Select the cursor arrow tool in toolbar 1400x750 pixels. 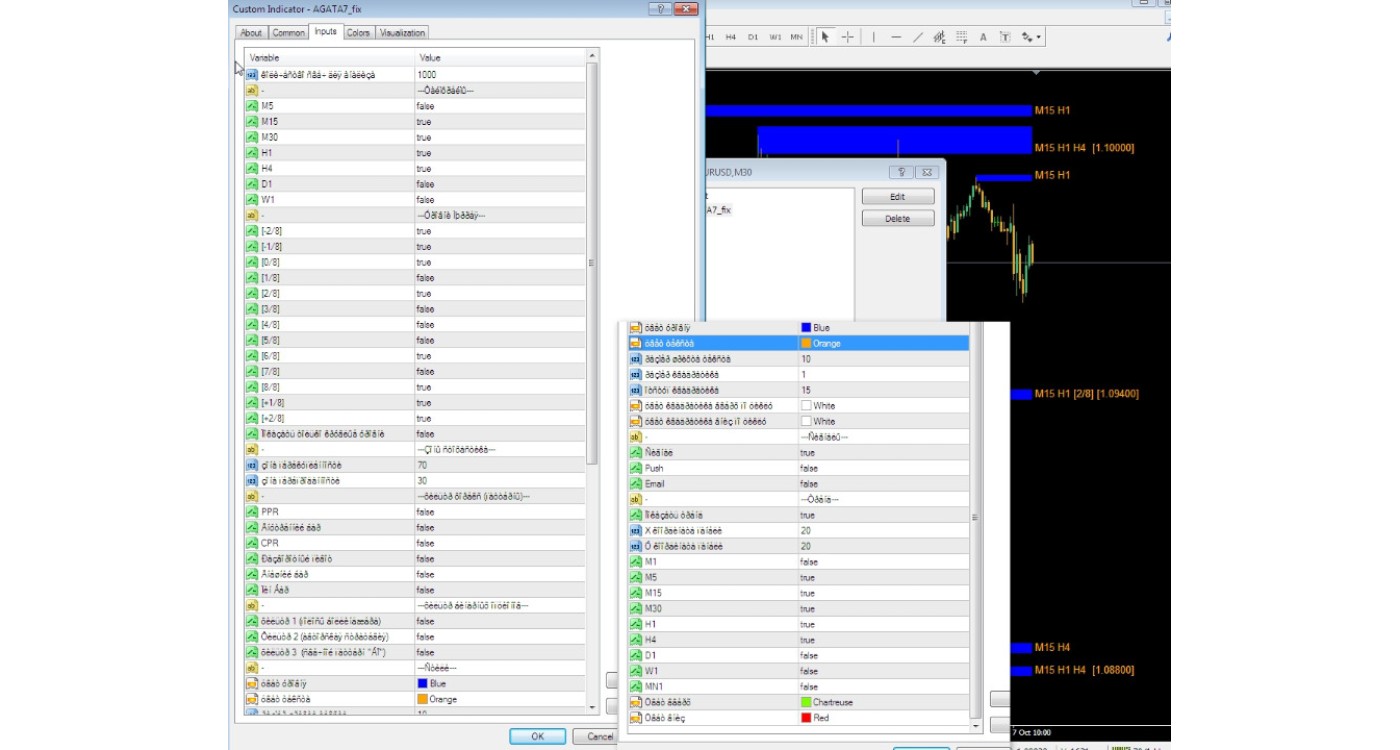[825, 37]
